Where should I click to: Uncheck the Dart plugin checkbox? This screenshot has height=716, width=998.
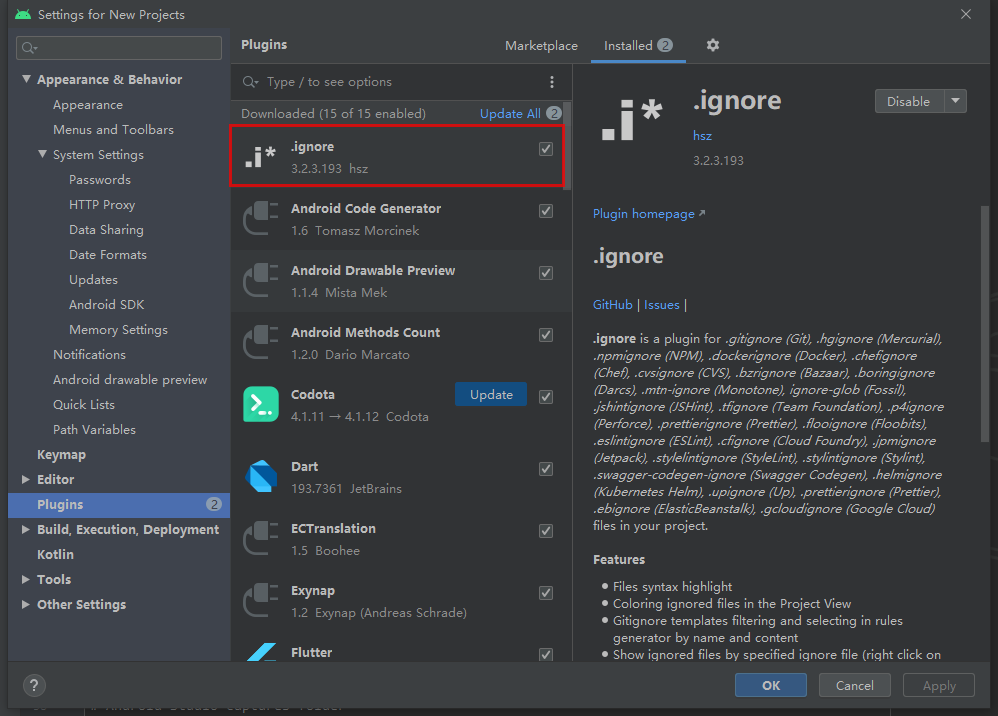546,469
